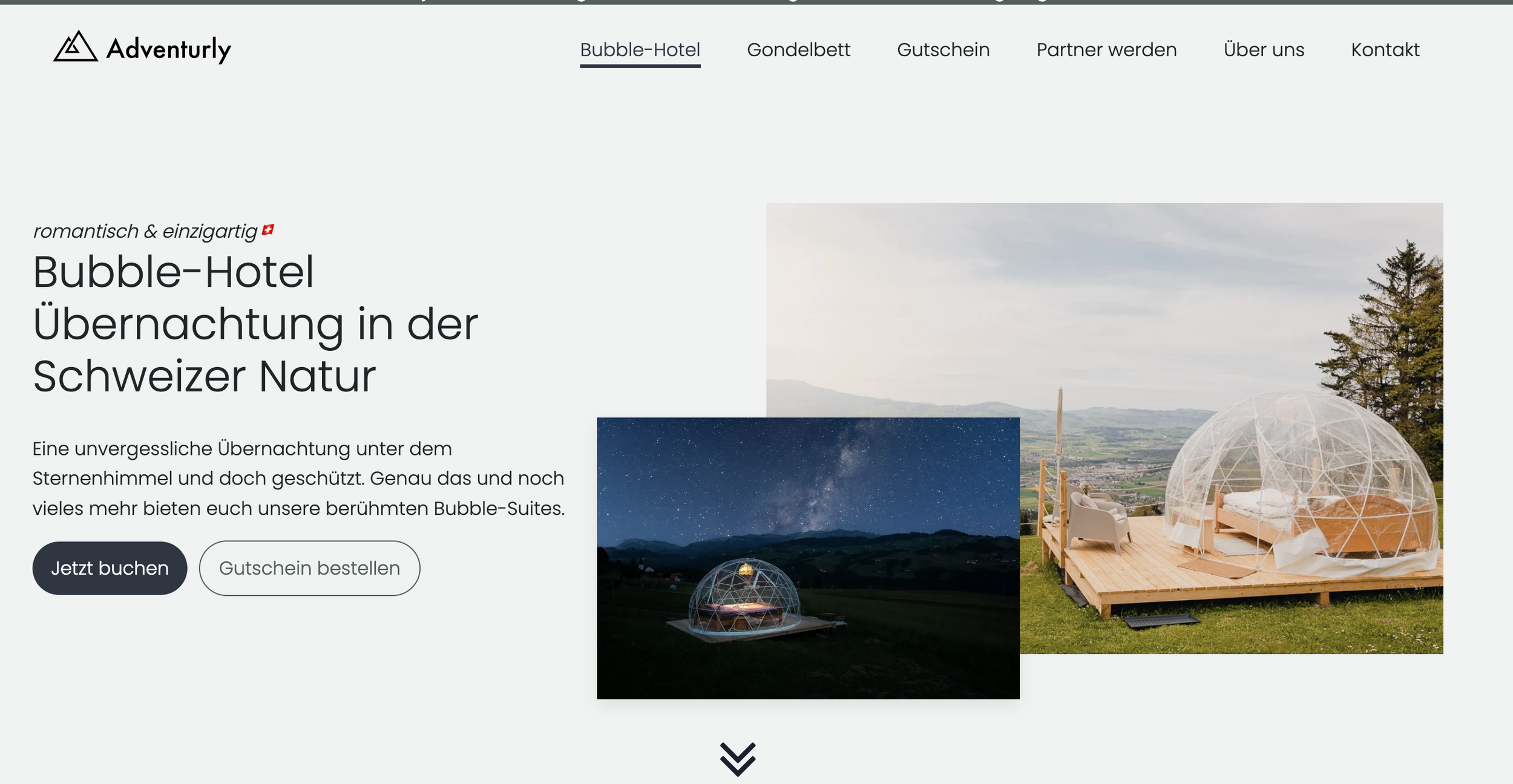Click the dark announcement strip at top
Viewport: 1513px width, 784px height.
[x=756, y=2]
